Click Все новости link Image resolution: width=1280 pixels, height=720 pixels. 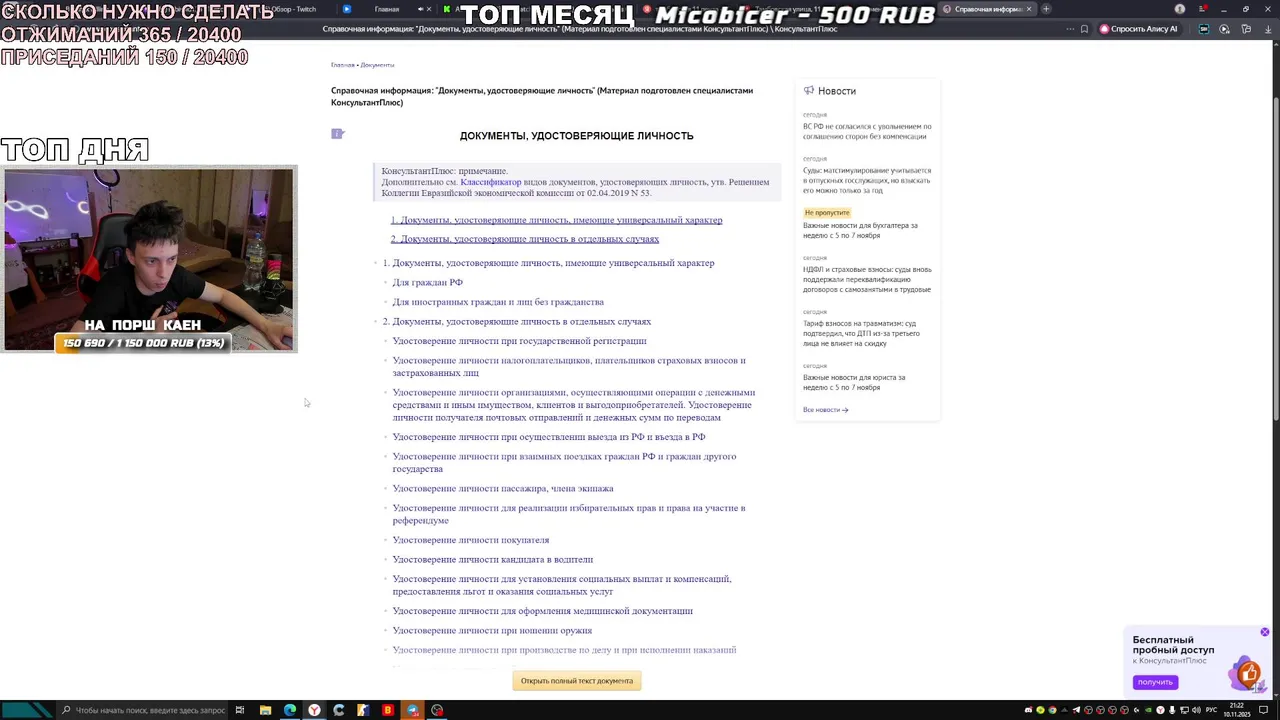825,410
